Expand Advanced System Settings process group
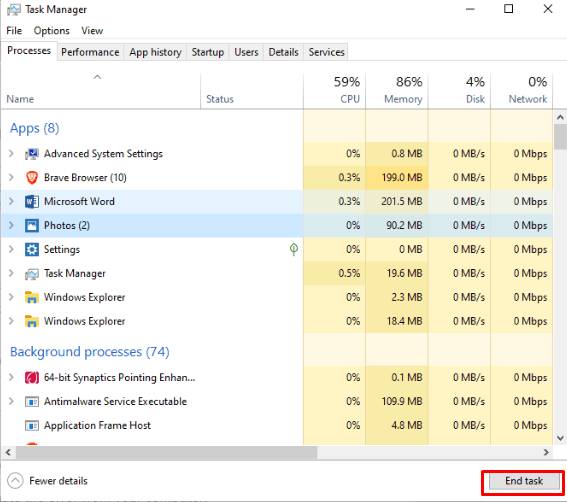The image size is (567, 502). click(x=11, y=154)
